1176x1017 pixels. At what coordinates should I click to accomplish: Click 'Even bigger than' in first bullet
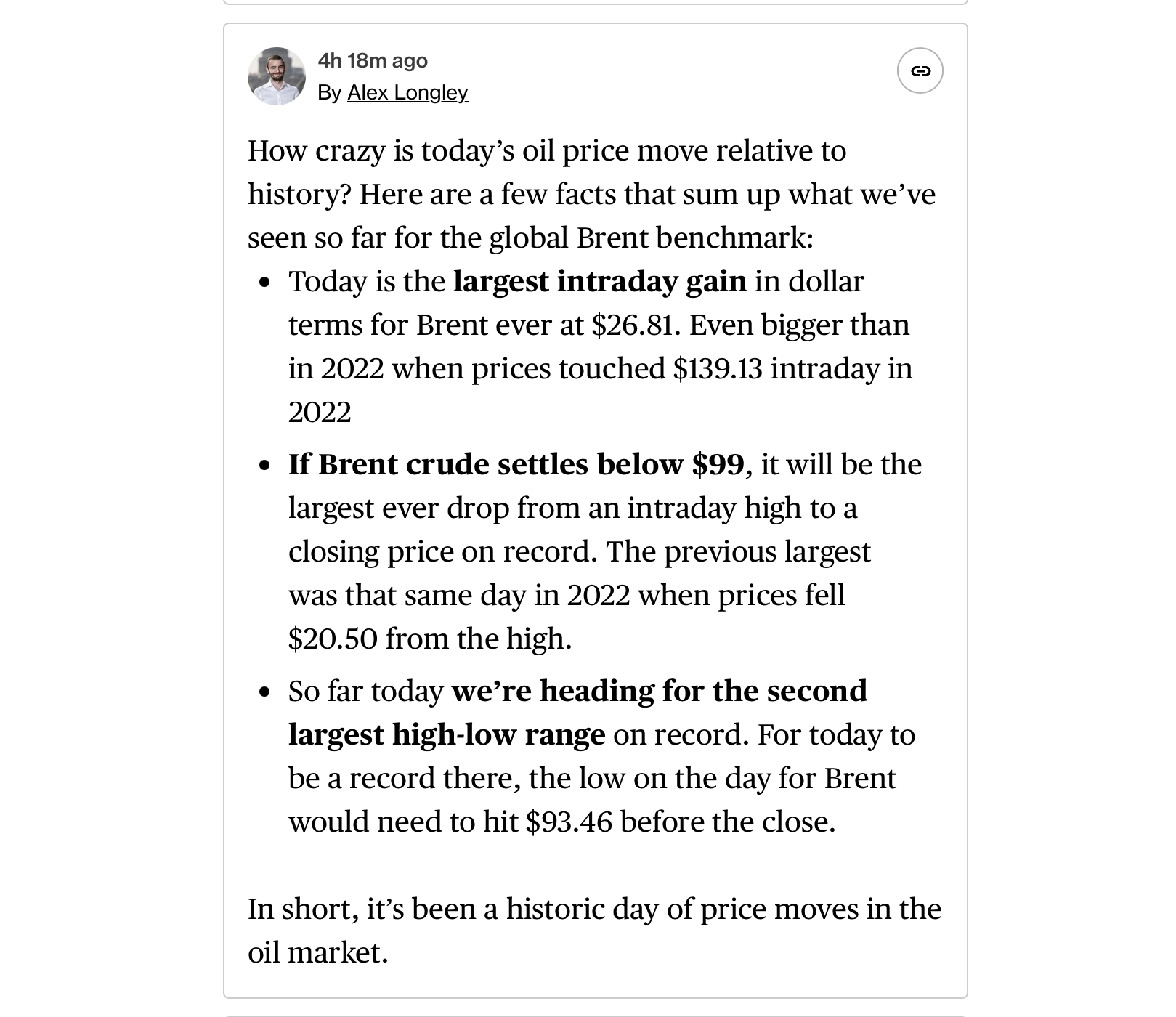[798, 325]
